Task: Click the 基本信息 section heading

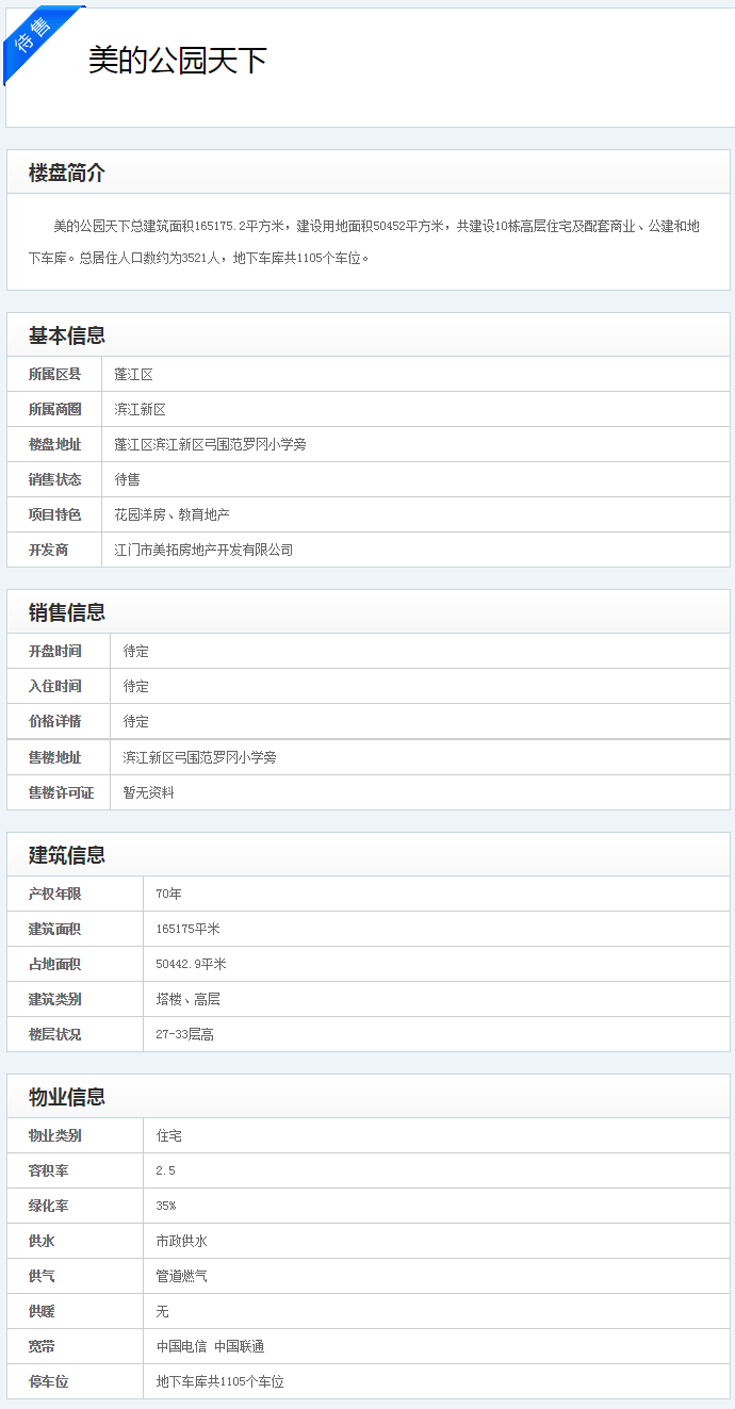Action: 67,335
